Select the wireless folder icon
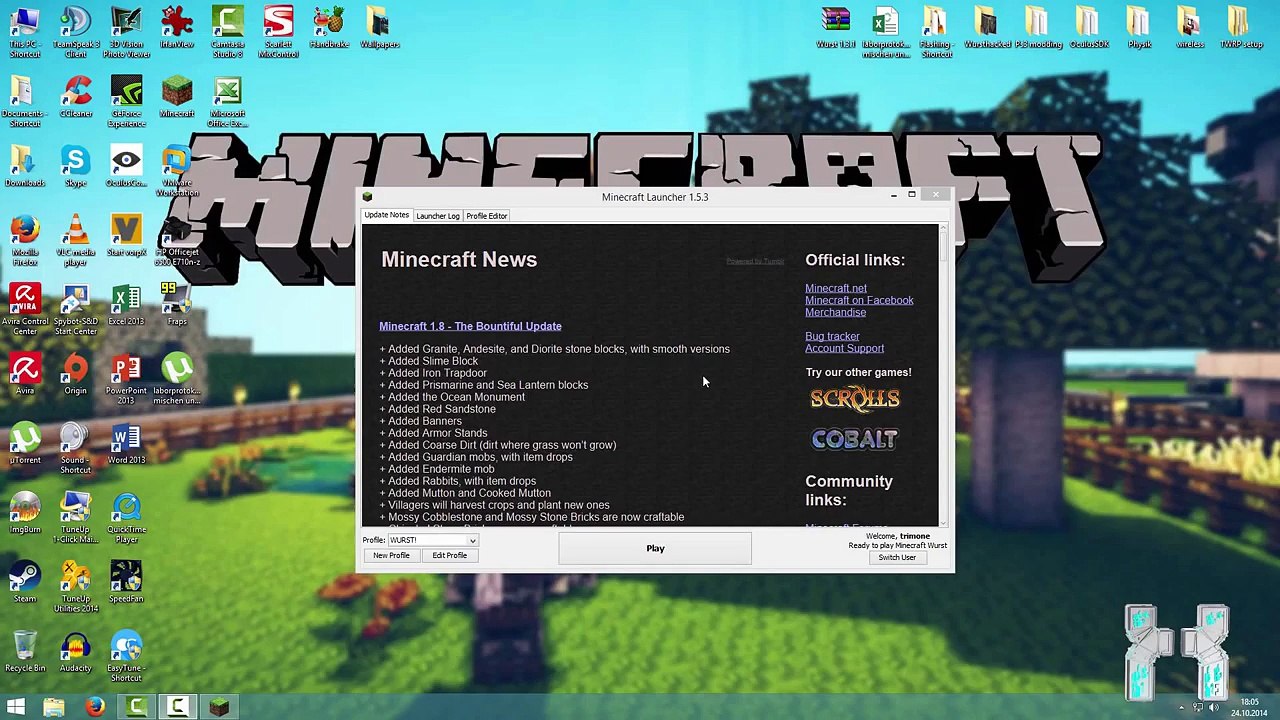The width and height of the screenshot is (1280, 720). (1189, 28)
